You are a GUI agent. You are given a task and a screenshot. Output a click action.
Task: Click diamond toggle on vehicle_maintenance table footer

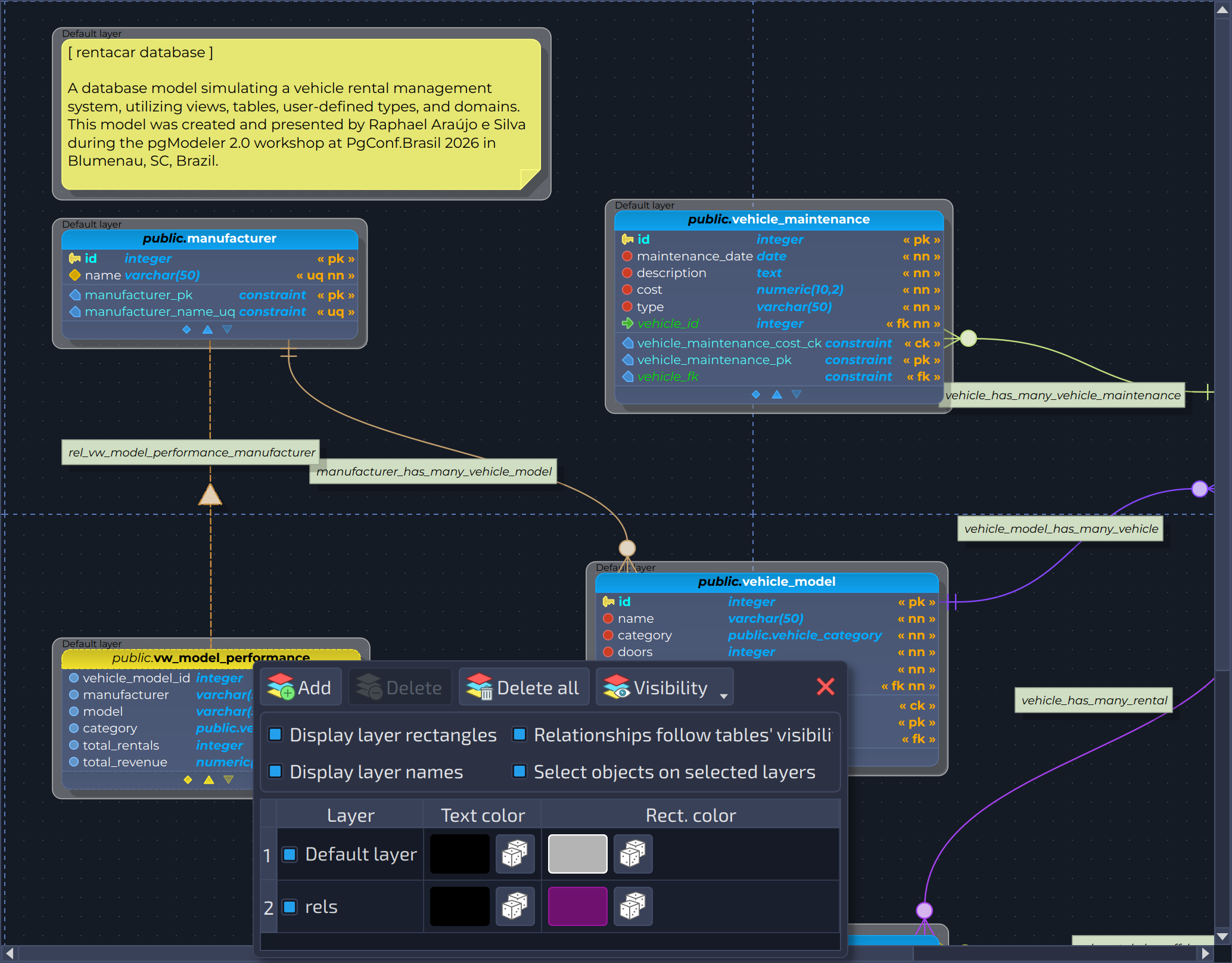tap(756, 394)
